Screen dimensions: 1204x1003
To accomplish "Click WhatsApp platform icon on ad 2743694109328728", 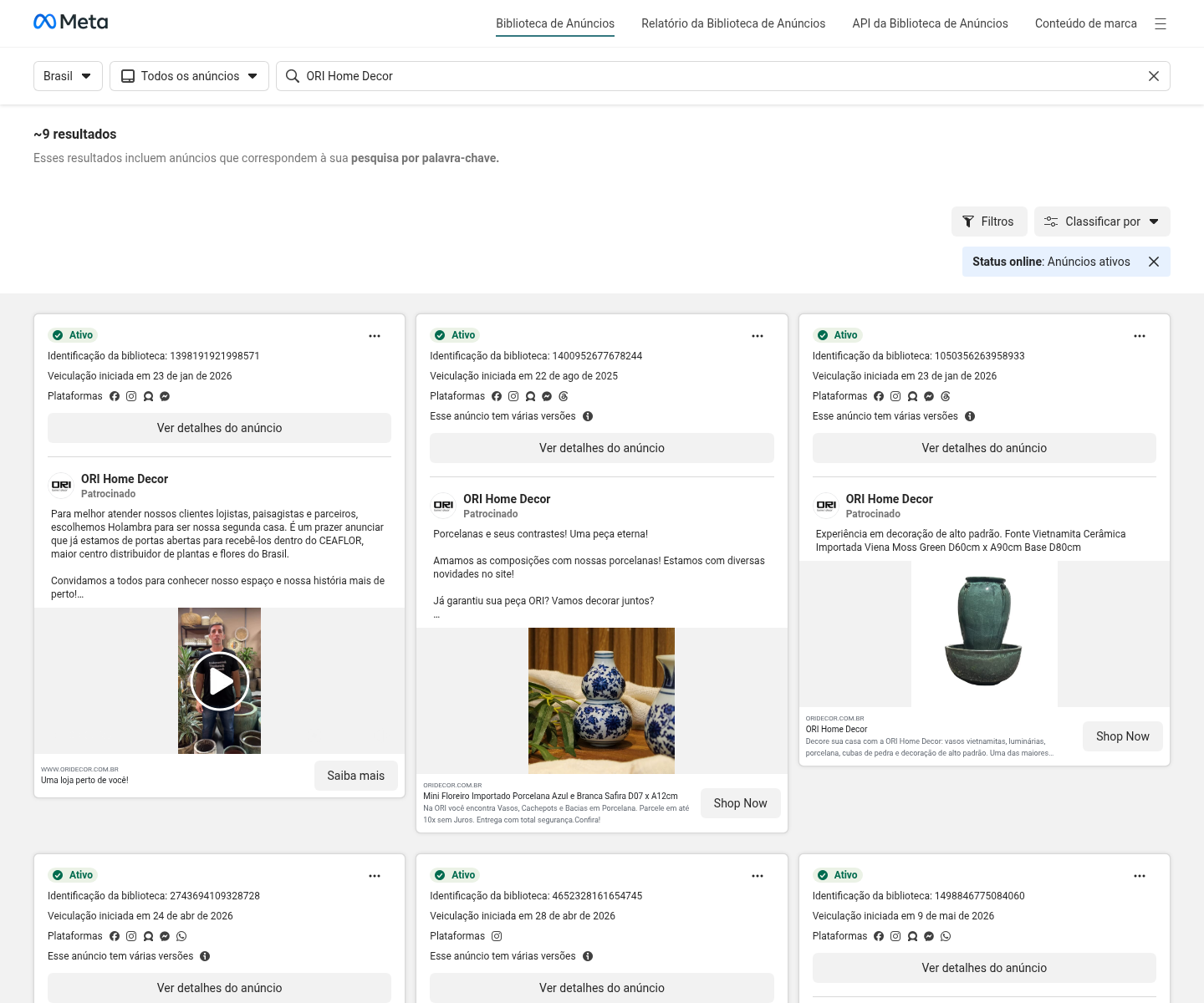I will (x=181, y=936).
